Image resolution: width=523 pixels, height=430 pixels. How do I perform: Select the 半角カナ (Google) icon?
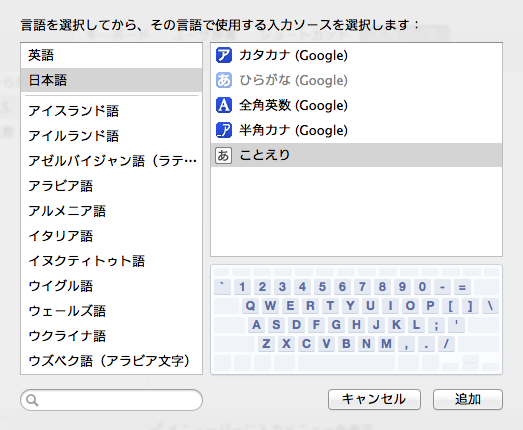pos(223,130)
